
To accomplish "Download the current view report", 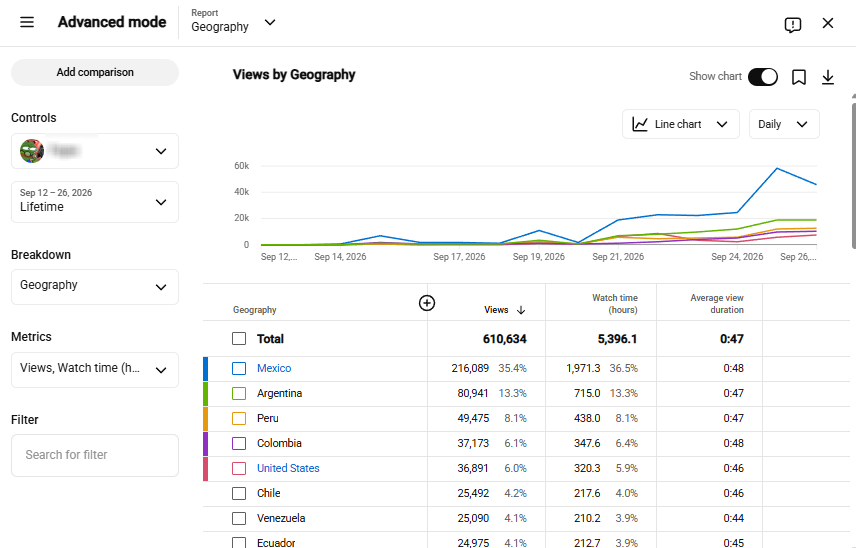I will 828,77.
